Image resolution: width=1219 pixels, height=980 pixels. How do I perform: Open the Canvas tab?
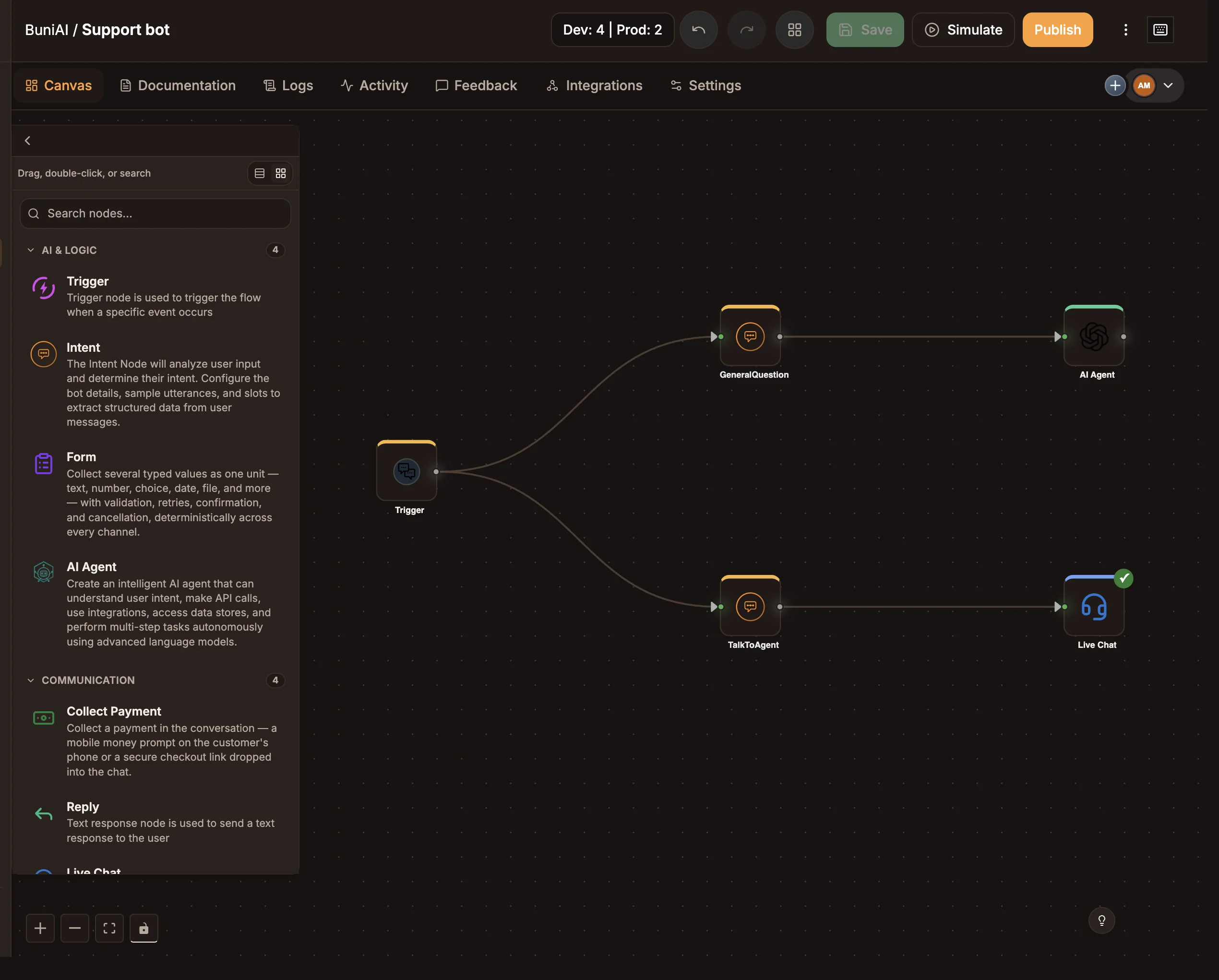tap(59, 85)
